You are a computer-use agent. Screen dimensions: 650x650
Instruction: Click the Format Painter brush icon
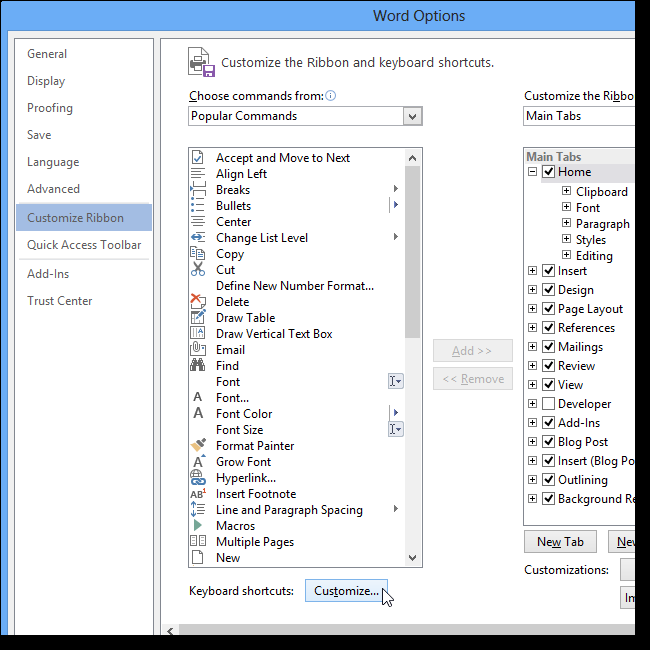click(x=198, y=446)
